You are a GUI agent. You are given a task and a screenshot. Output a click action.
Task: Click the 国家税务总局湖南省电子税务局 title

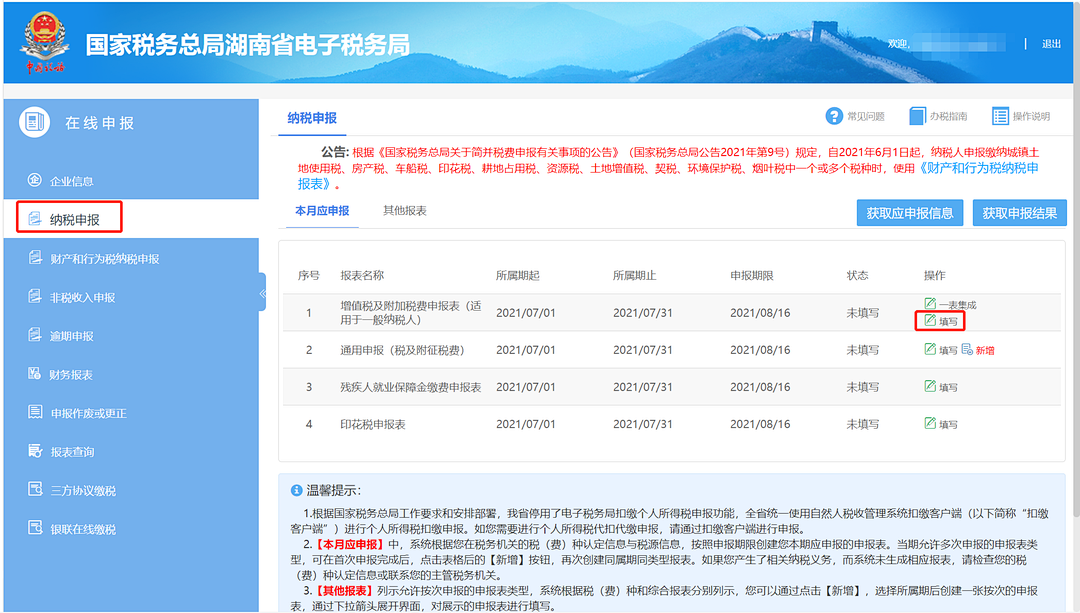point(247,45)
